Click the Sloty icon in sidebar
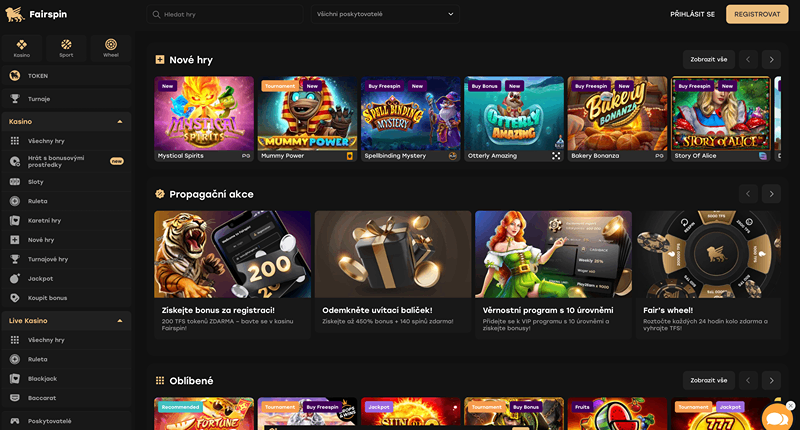 15,182
